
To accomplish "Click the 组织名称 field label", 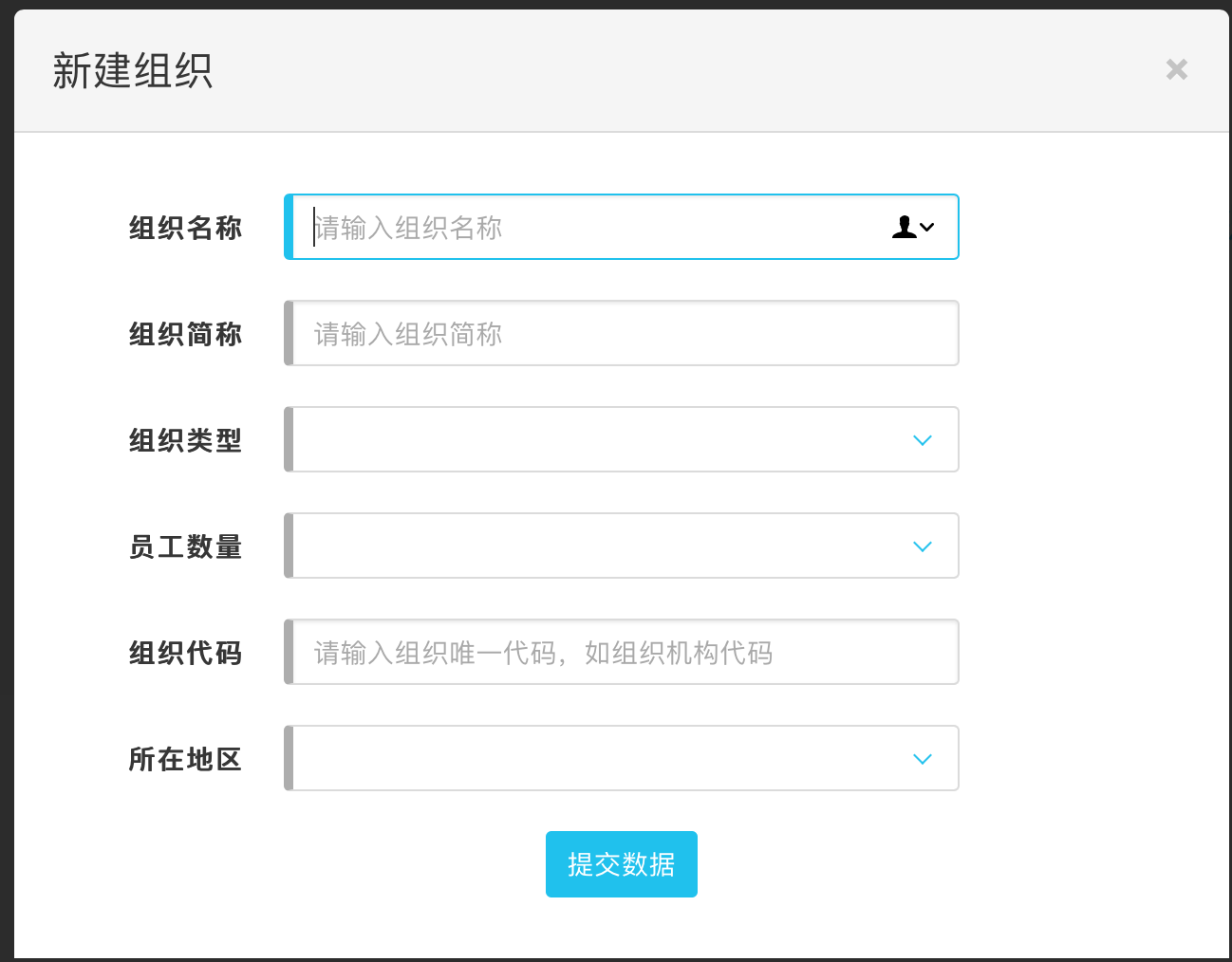I will click(186, 228).
